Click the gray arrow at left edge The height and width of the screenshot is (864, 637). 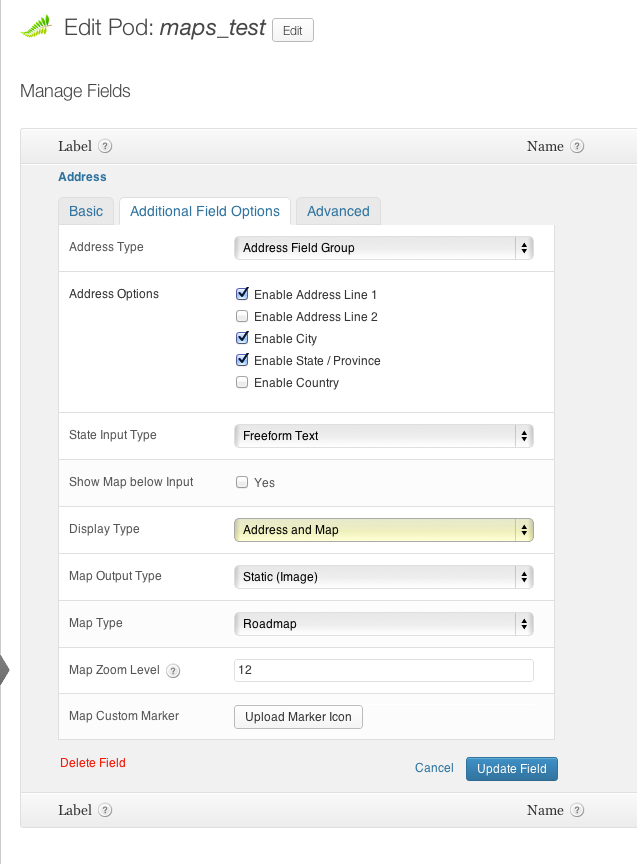click(4, 670)
